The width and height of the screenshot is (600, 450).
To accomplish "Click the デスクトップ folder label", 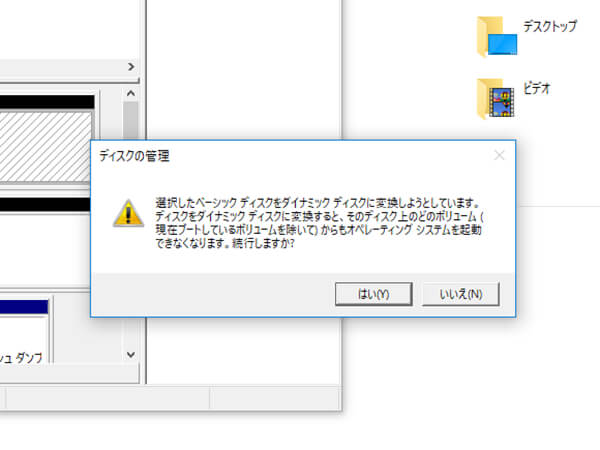I will [x=549, y=26].
